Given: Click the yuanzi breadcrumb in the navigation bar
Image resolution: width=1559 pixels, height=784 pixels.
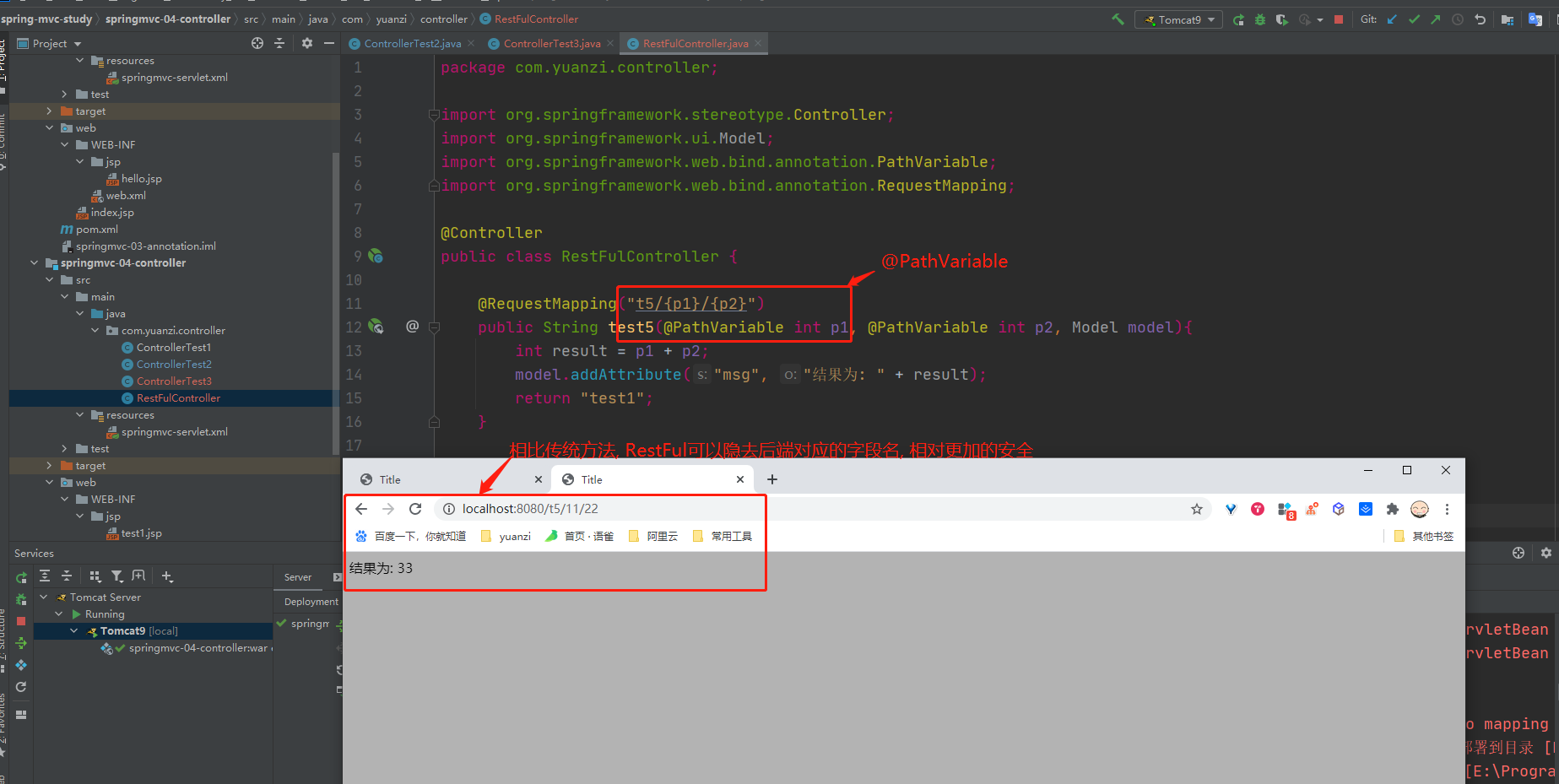Looking at the screenshot, I should tap(391, 19).
